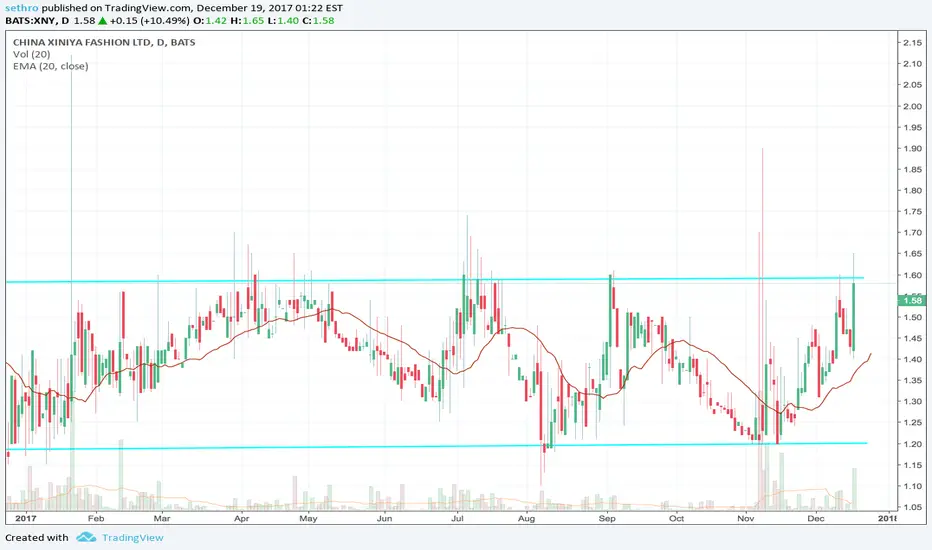Click the 2017 label on time axis
This screenshot has width=932, height=550.
pyautogui.click(x=26, y=518)
